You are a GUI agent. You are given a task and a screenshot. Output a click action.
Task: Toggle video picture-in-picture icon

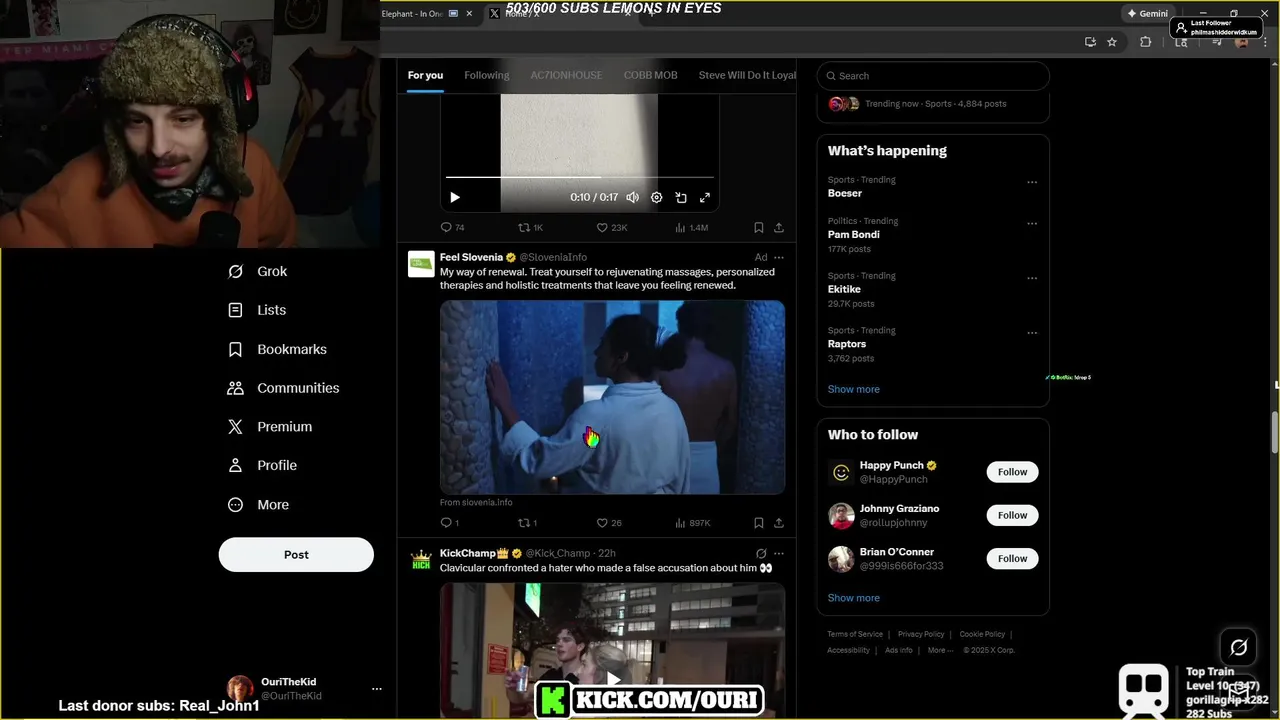(681, 197)
